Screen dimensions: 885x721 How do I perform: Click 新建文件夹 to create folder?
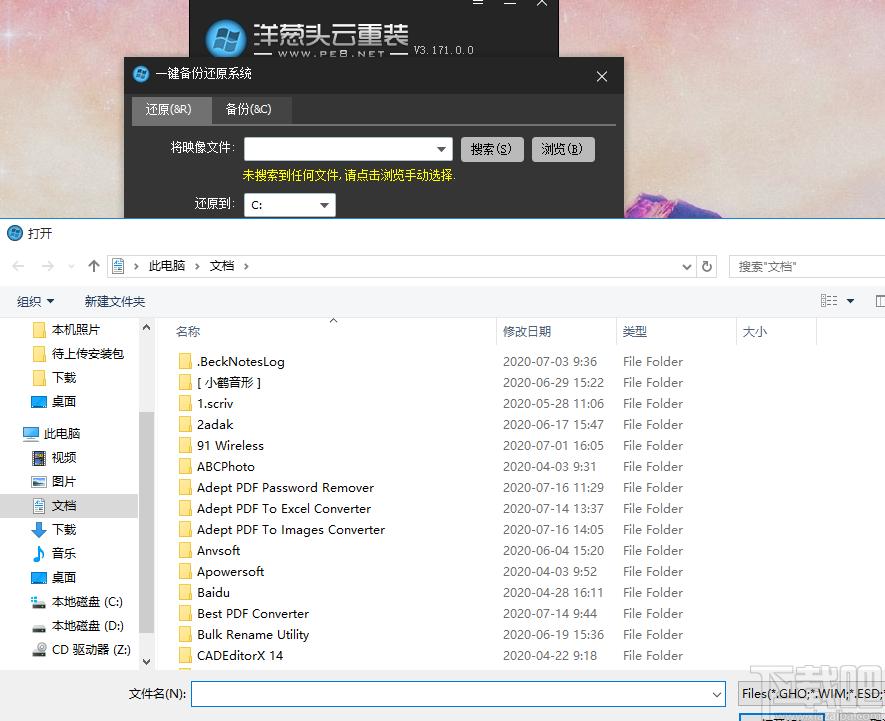[x=114, y=301]
